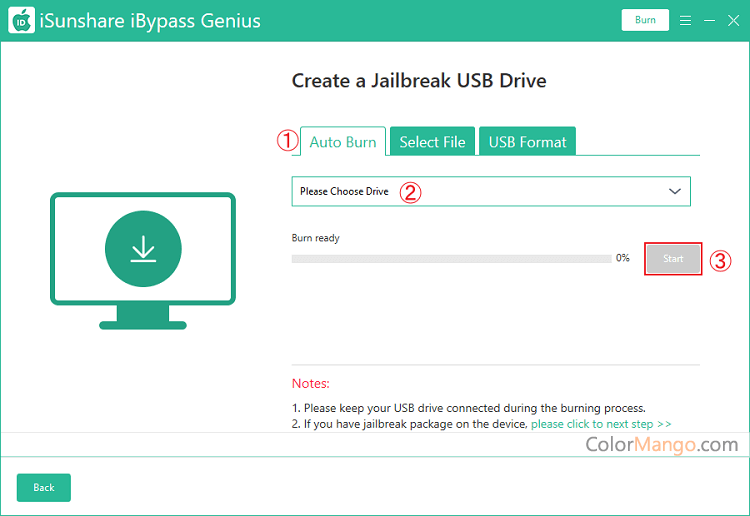Click the Start burn button
750x516 pixels.
point(673,259)
